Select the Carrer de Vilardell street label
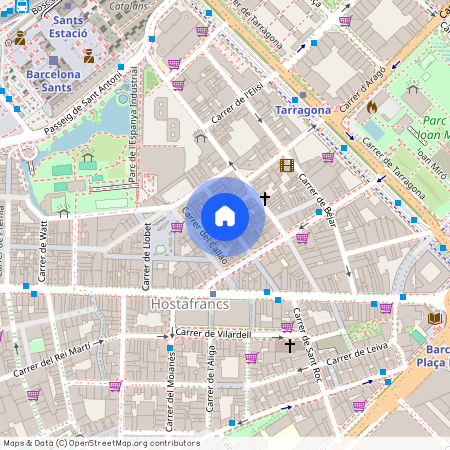Screen dimensions: 450x450 coord(213,334)
